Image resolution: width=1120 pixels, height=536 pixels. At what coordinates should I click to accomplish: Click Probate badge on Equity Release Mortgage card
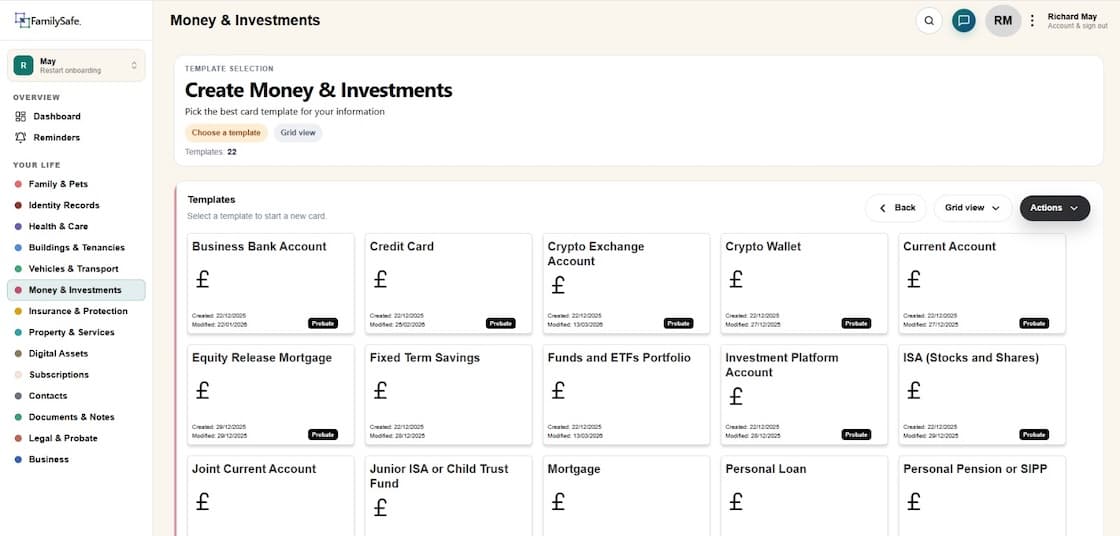click(x=323, y=435)
